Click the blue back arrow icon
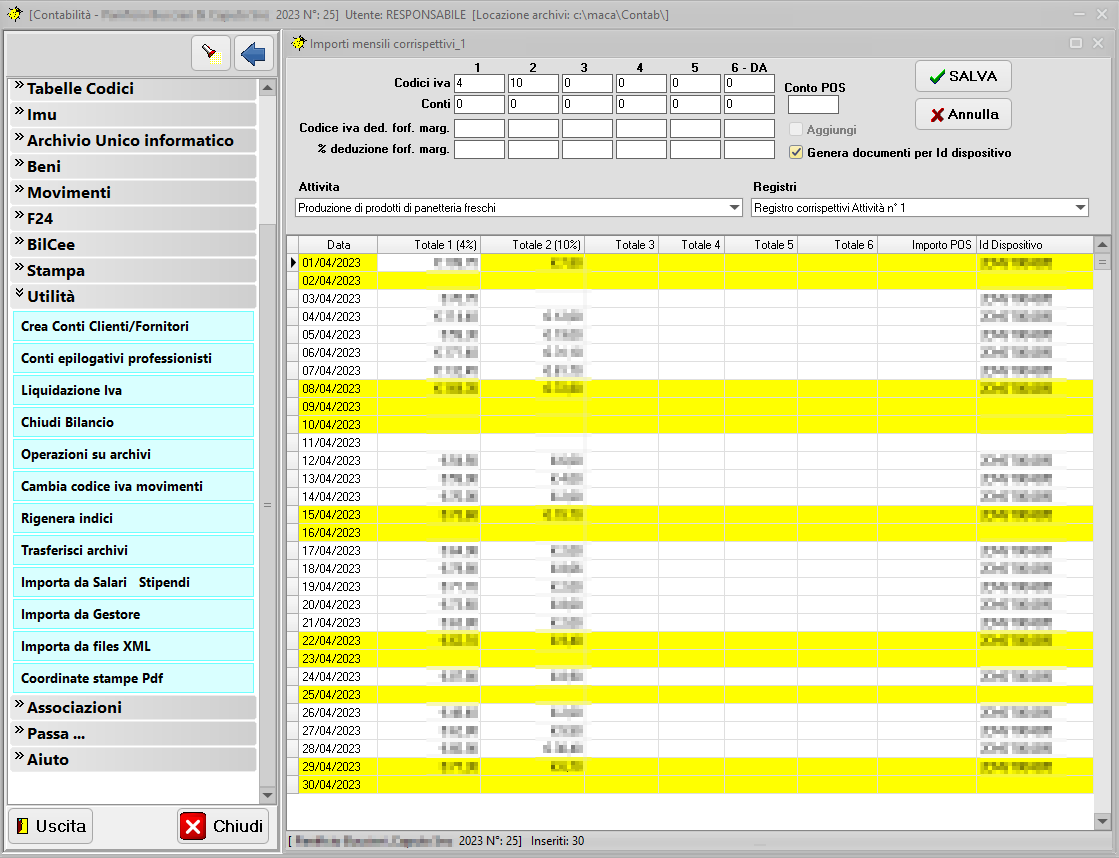 (x=254, y=53)
